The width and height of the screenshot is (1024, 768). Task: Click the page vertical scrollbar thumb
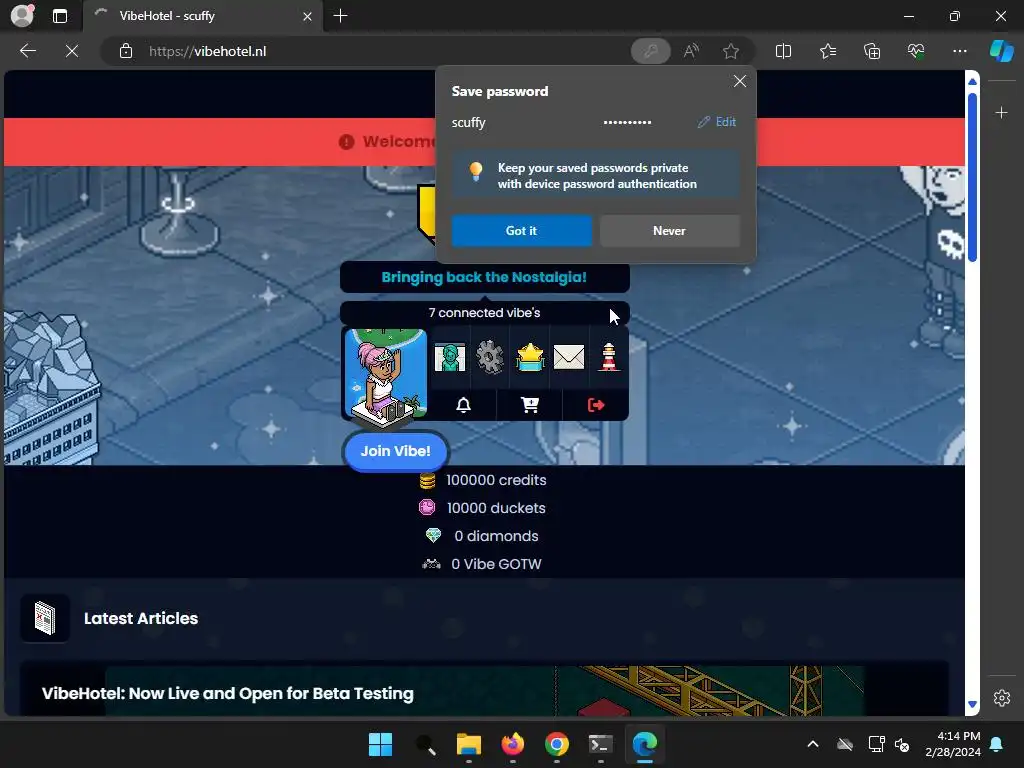point(972,178)
